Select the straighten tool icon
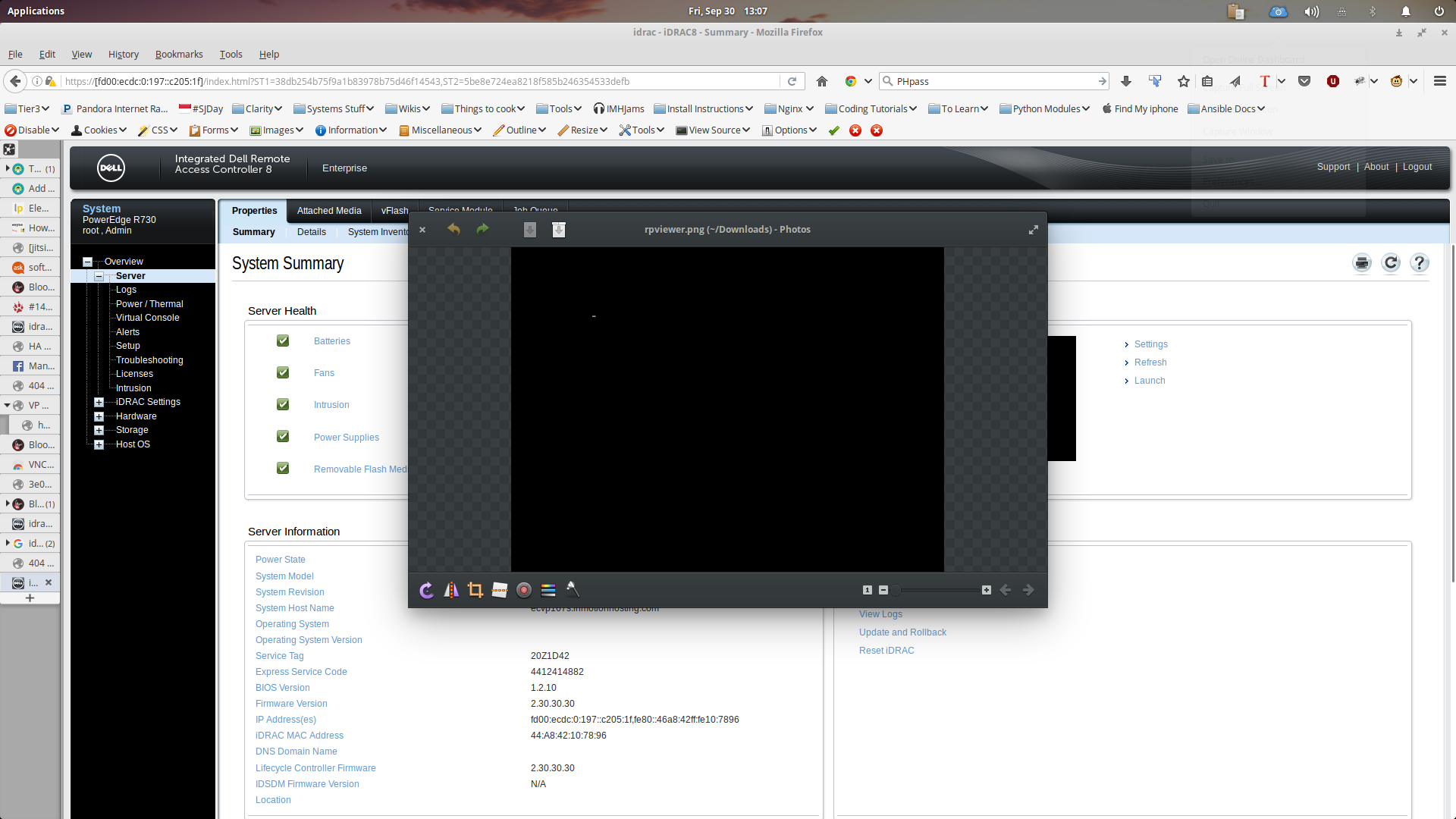 pos(500,590)
